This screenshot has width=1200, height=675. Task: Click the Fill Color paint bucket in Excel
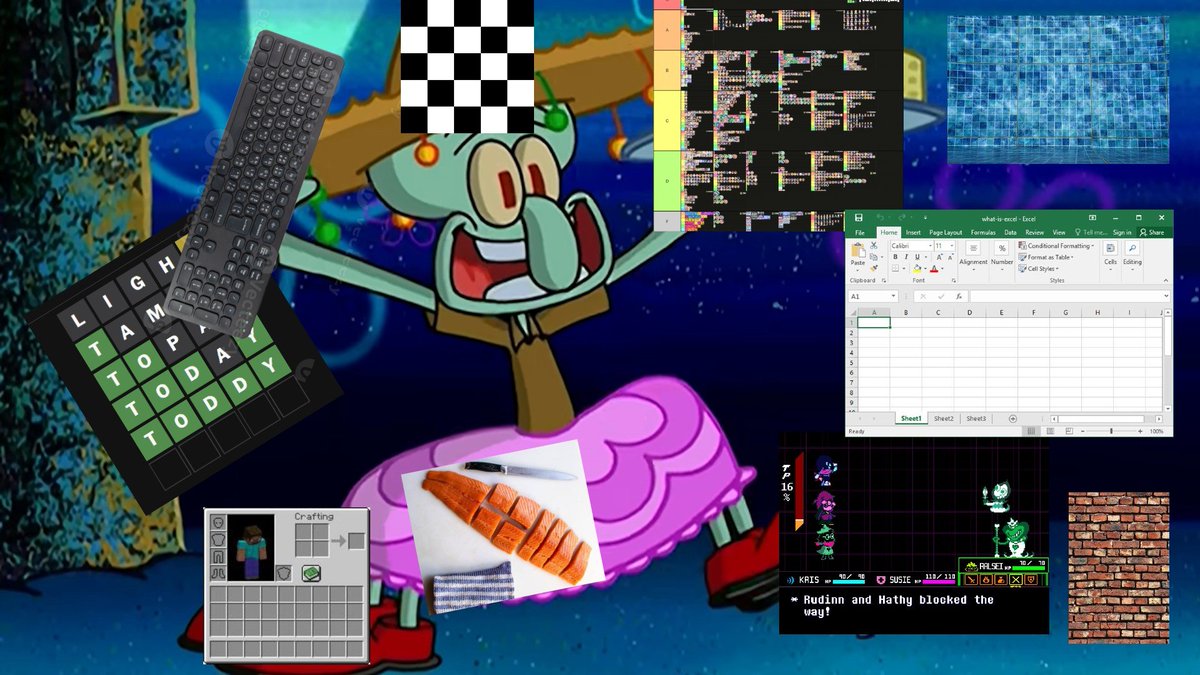point(917,268)
